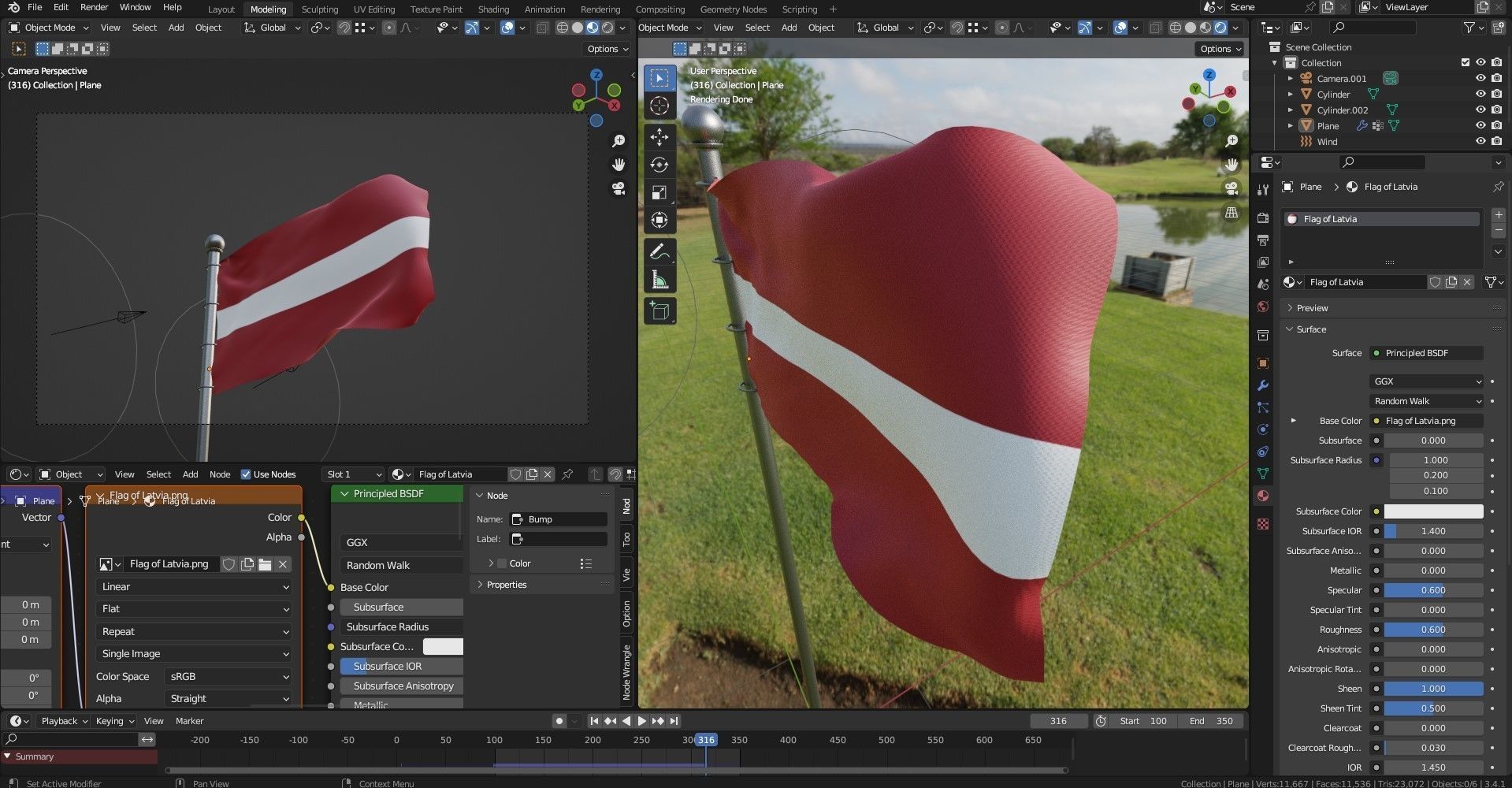Disable Plane in renders with camera icon
1512x788 pixels.
pos(1496,126)
